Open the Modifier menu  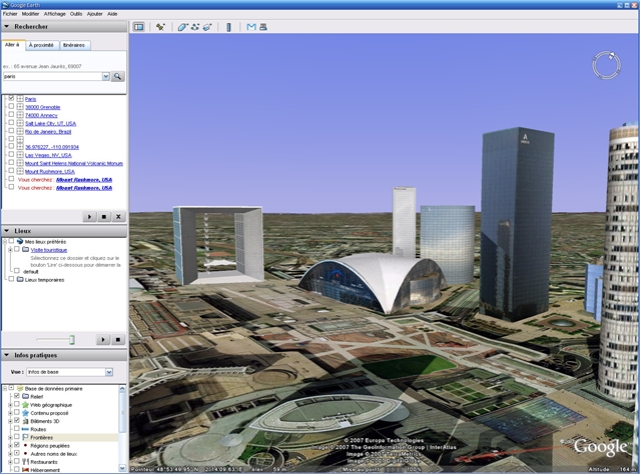tap(31, 14)
